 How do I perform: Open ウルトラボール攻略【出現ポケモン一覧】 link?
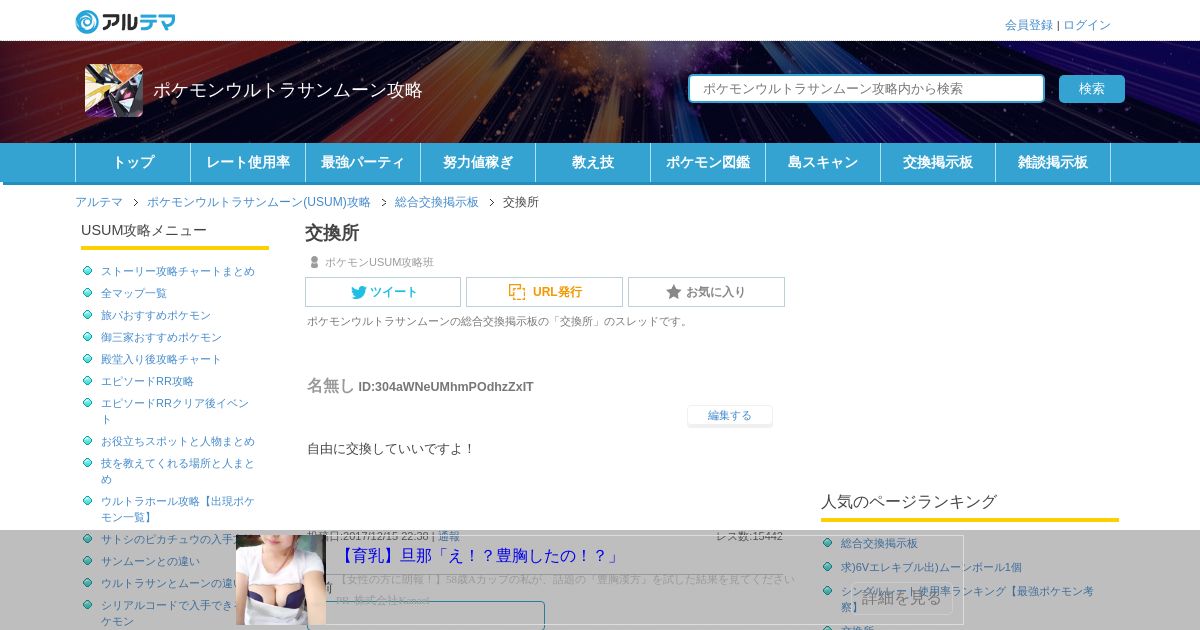(x=178, y=509)
